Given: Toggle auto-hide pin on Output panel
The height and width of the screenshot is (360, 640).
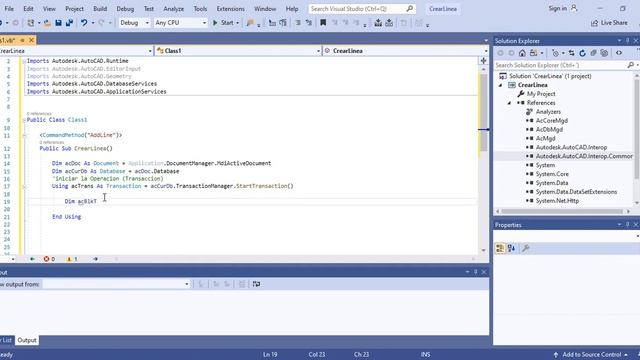Looking at the screenshot, I should (476, 272).
